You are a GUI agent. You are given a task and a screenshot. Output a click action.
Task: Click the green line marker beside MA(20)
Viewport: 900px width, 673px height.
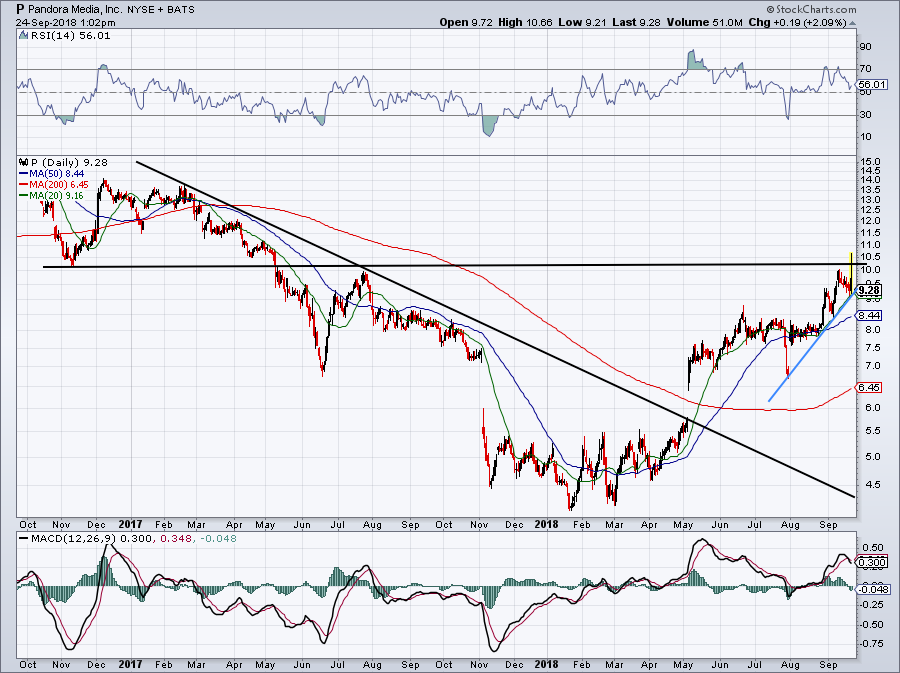[24, 196]
